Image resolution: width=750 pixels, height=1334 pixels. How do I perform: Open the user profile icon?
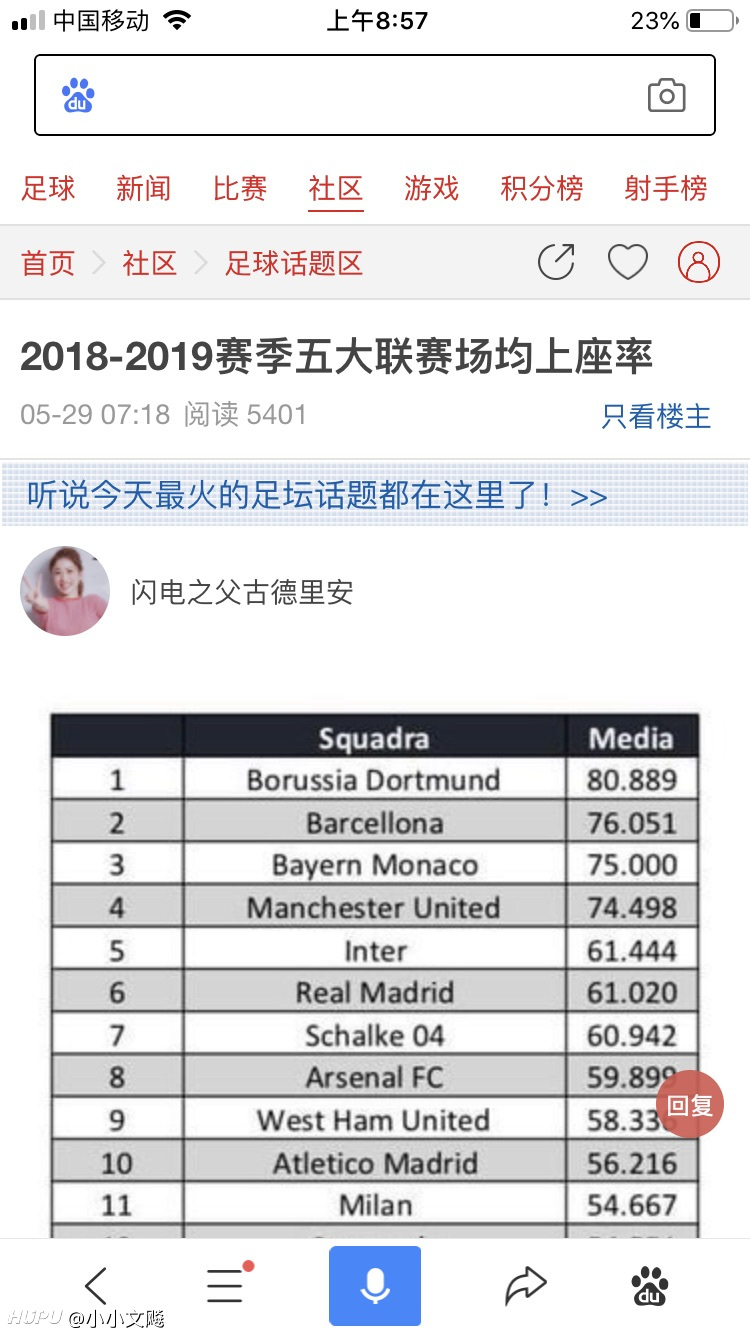tap(699, 262)
